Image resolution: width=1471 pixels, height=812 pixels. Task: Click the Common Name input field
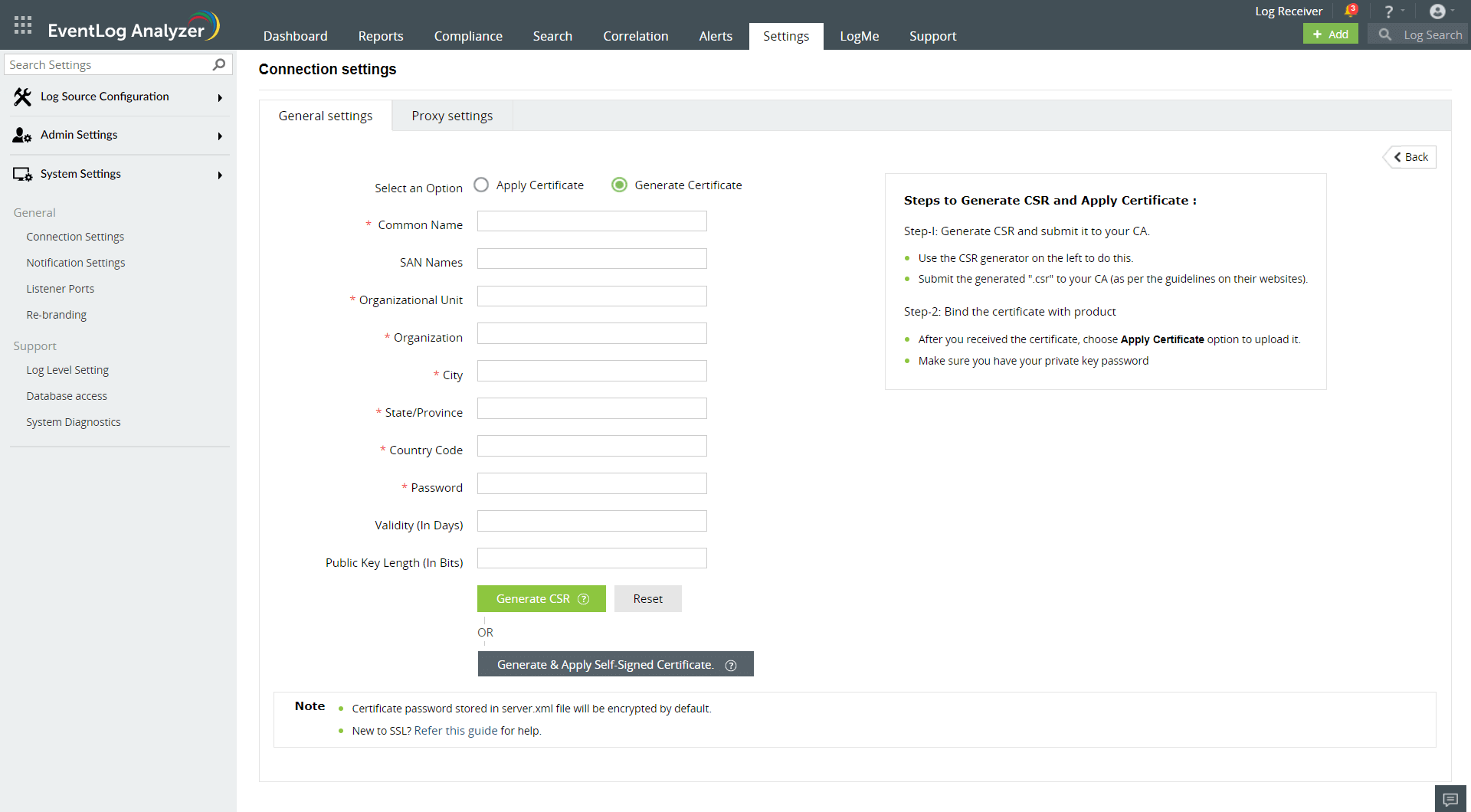(591, 221)
